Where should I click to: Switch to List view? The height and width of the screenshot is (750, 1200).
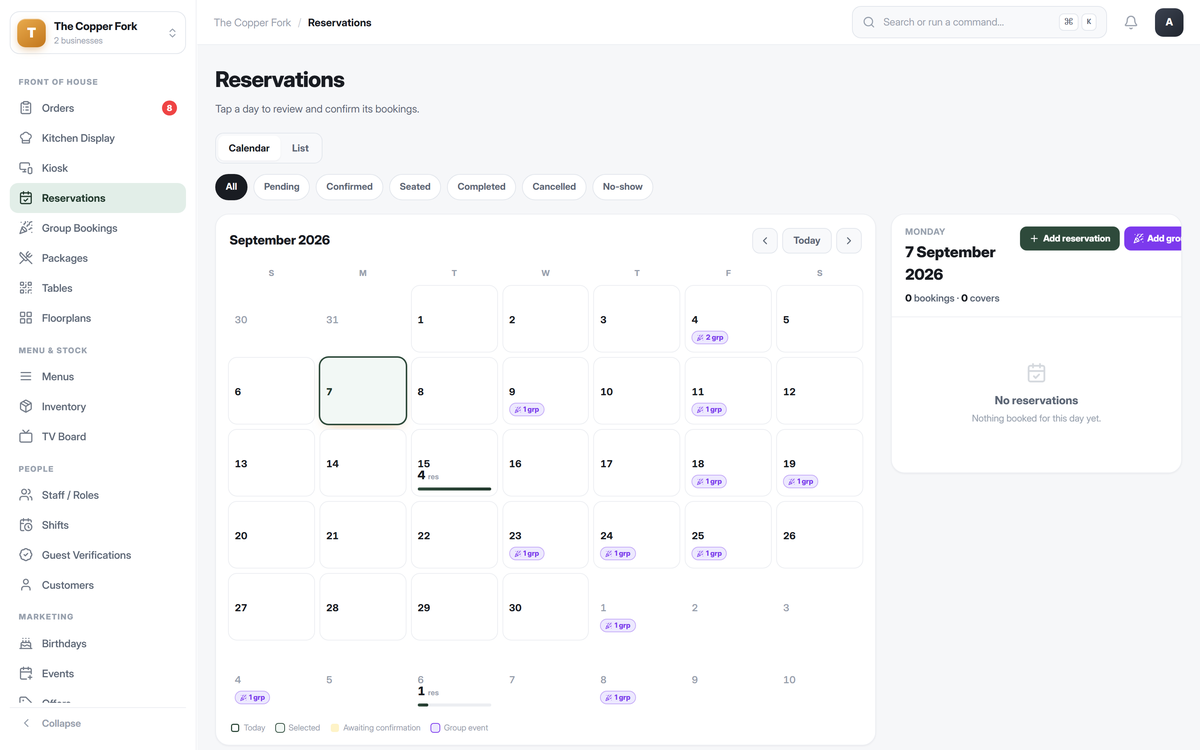coord(300,148)
